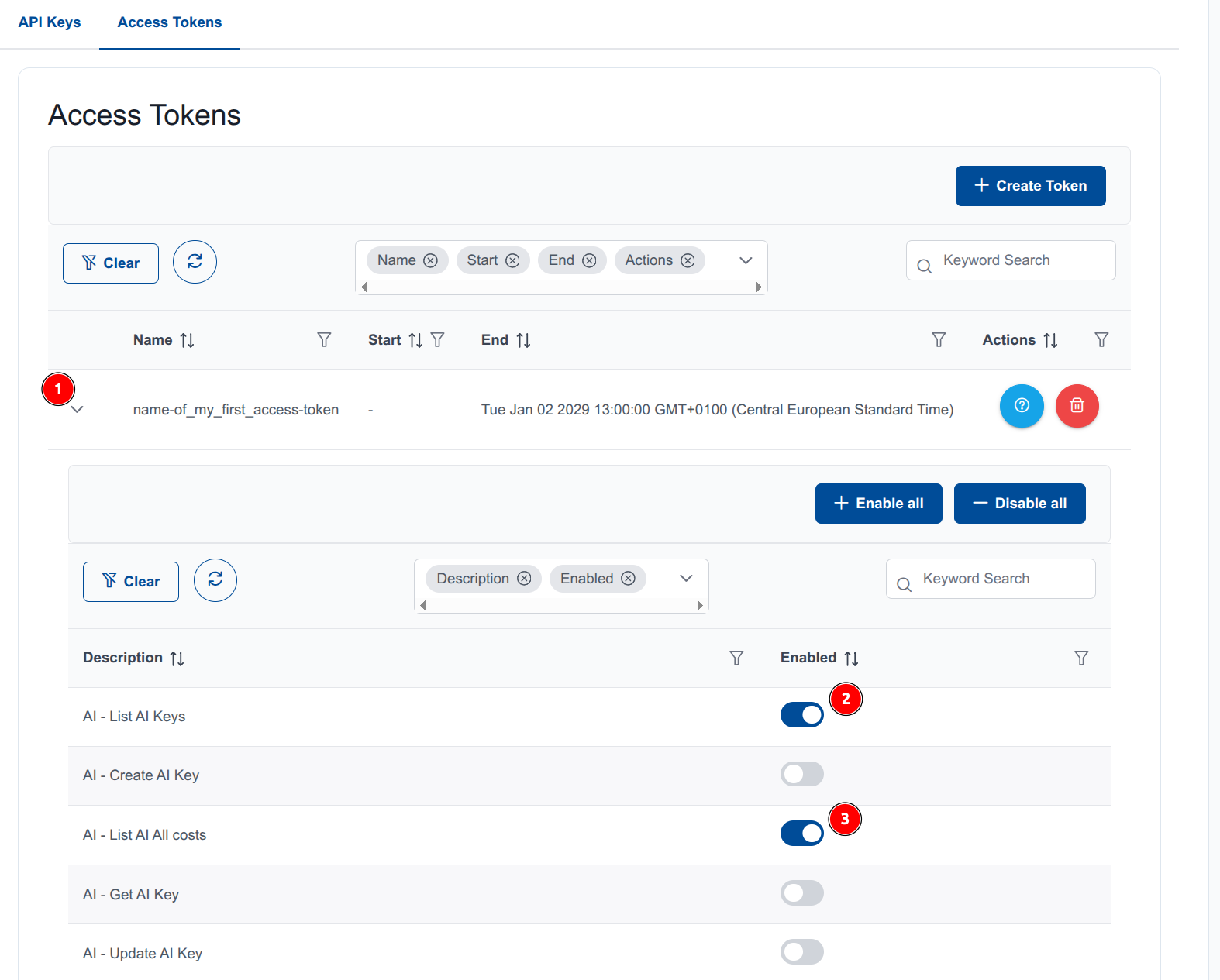Image resolution: width=1220 pixels, height=980 pixels.
Task: Focus the permissions Keyword Search field
Action: [991, 579]
